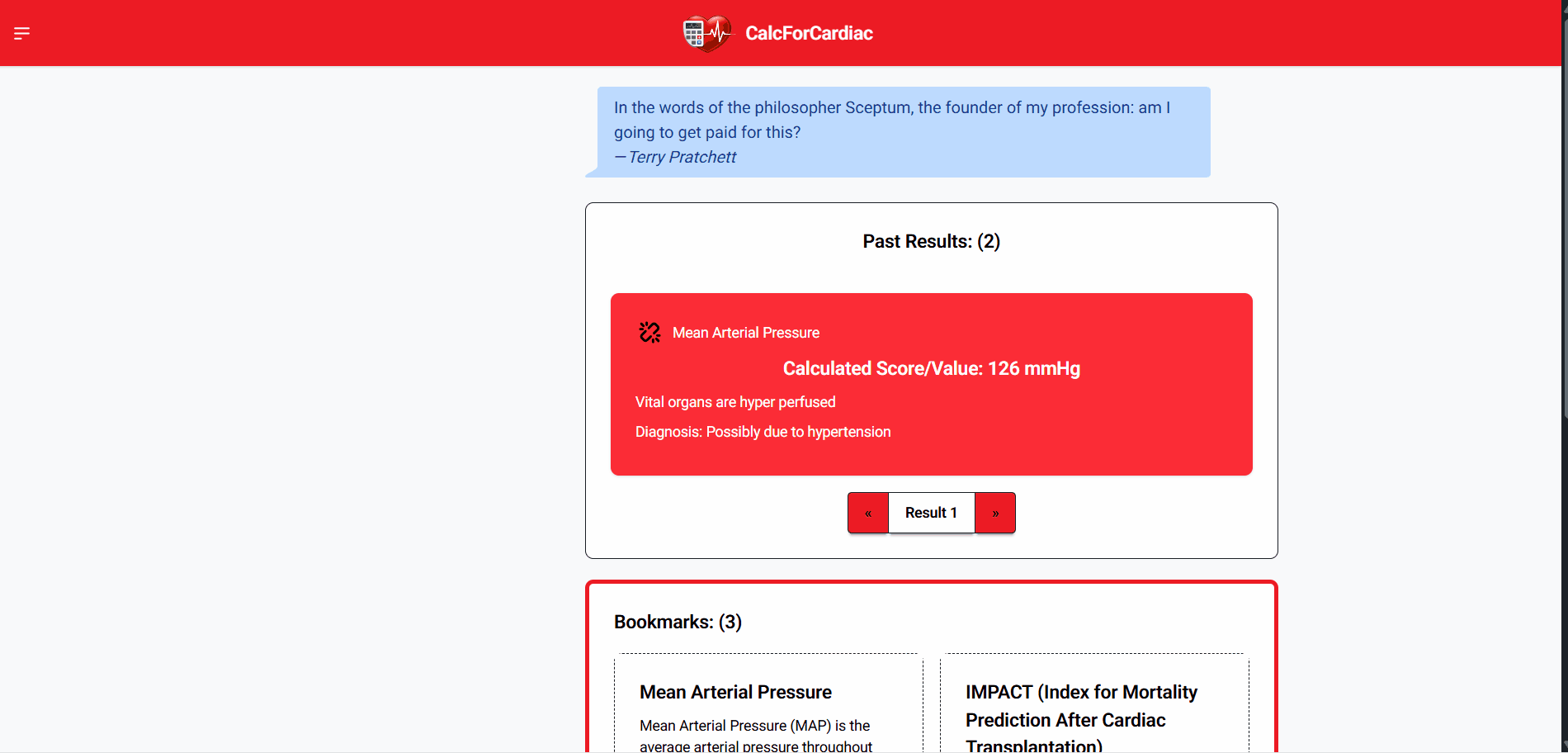The height and width of the screenshot is (753, 1568).
Task: Click the Terry Pratchett author attribution
Action: [682, 157]
